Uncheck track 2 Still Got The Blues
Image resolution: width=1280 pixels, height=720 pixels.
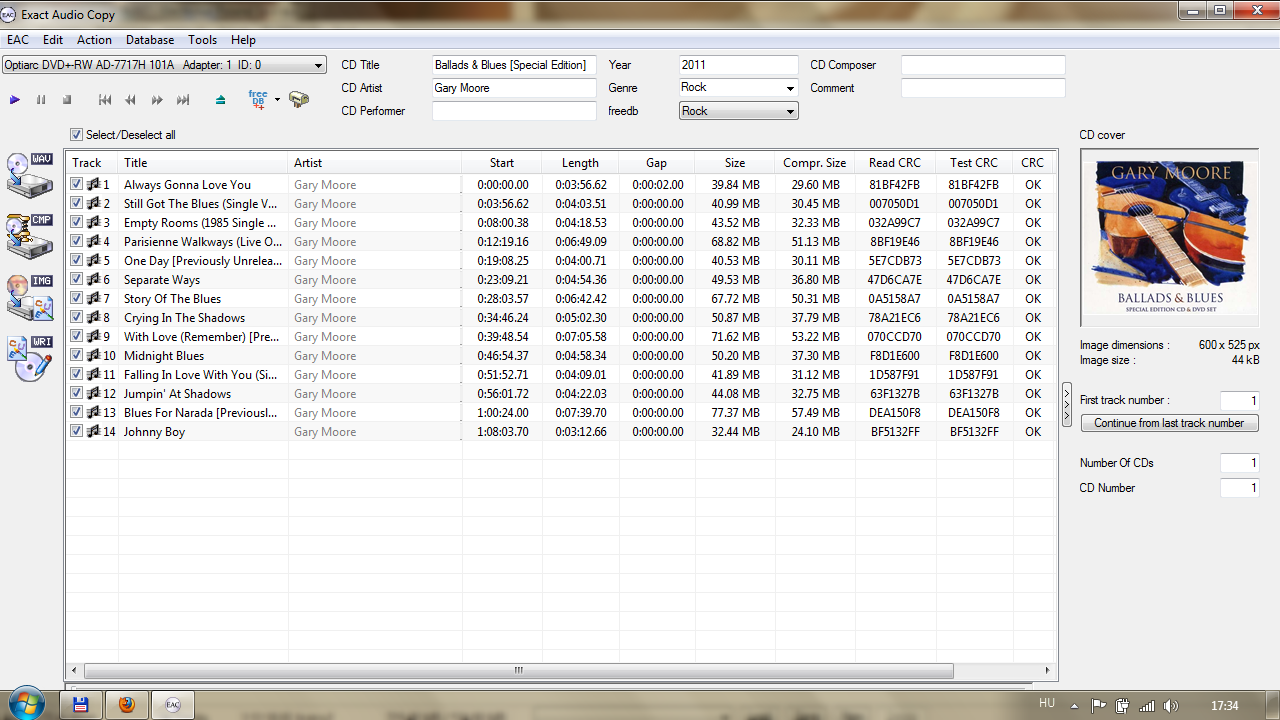click(77, 204)
